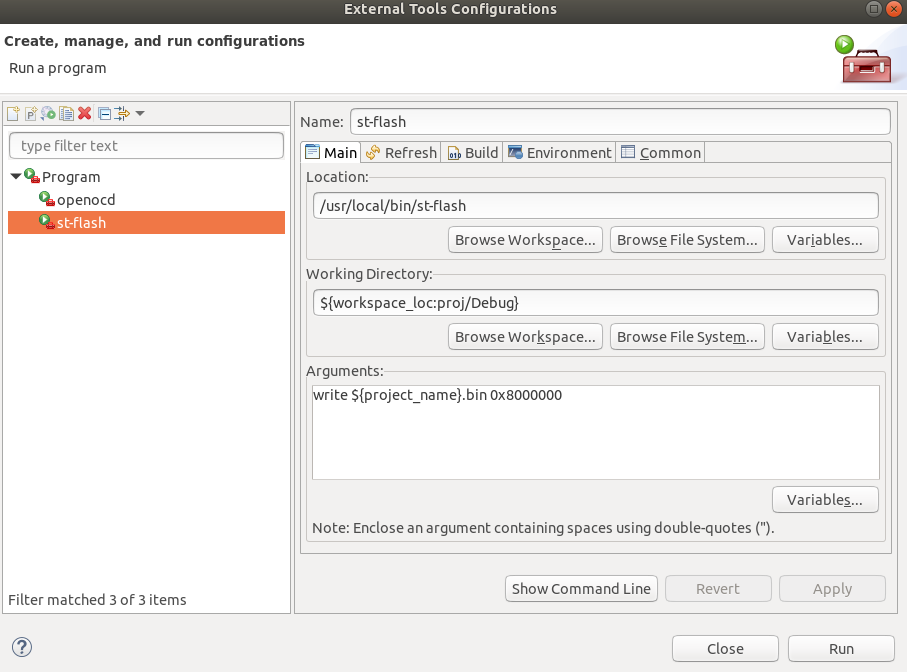Create a new prototype configuration

[30, 113]
